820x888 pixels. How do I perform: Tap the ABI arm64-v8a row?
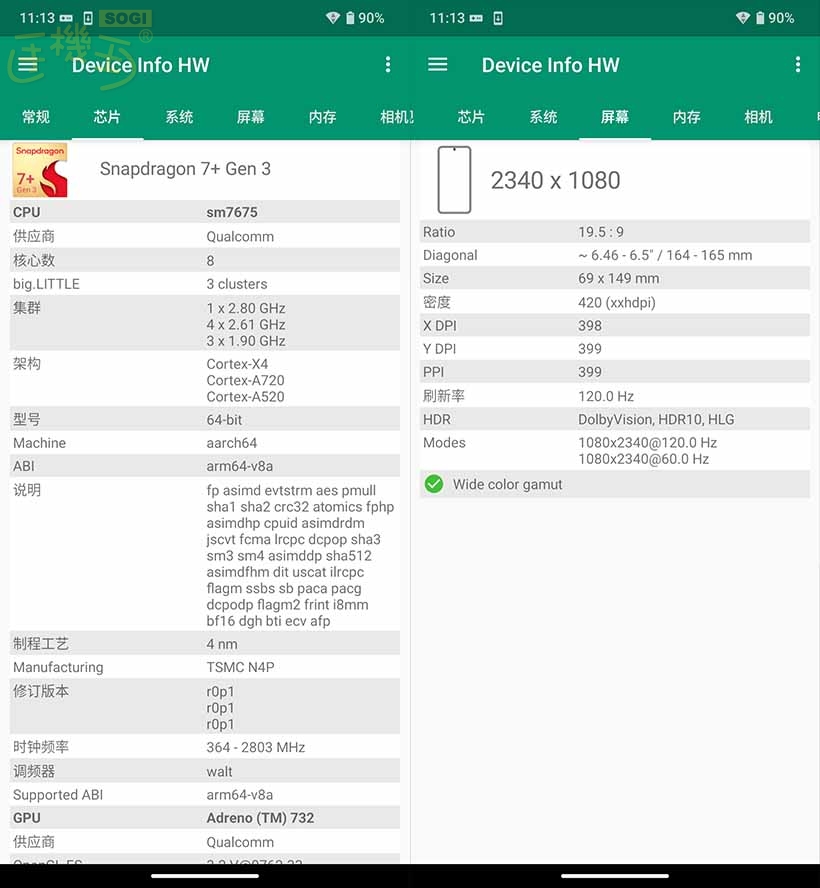205,466
